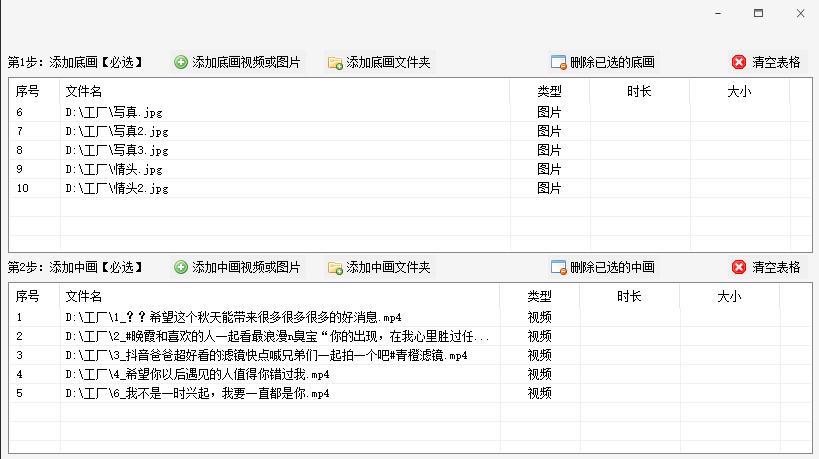Select the video 1_??希望这个秋天能带来很多很多很多的好消息.mp4

(x=410, y=317)
